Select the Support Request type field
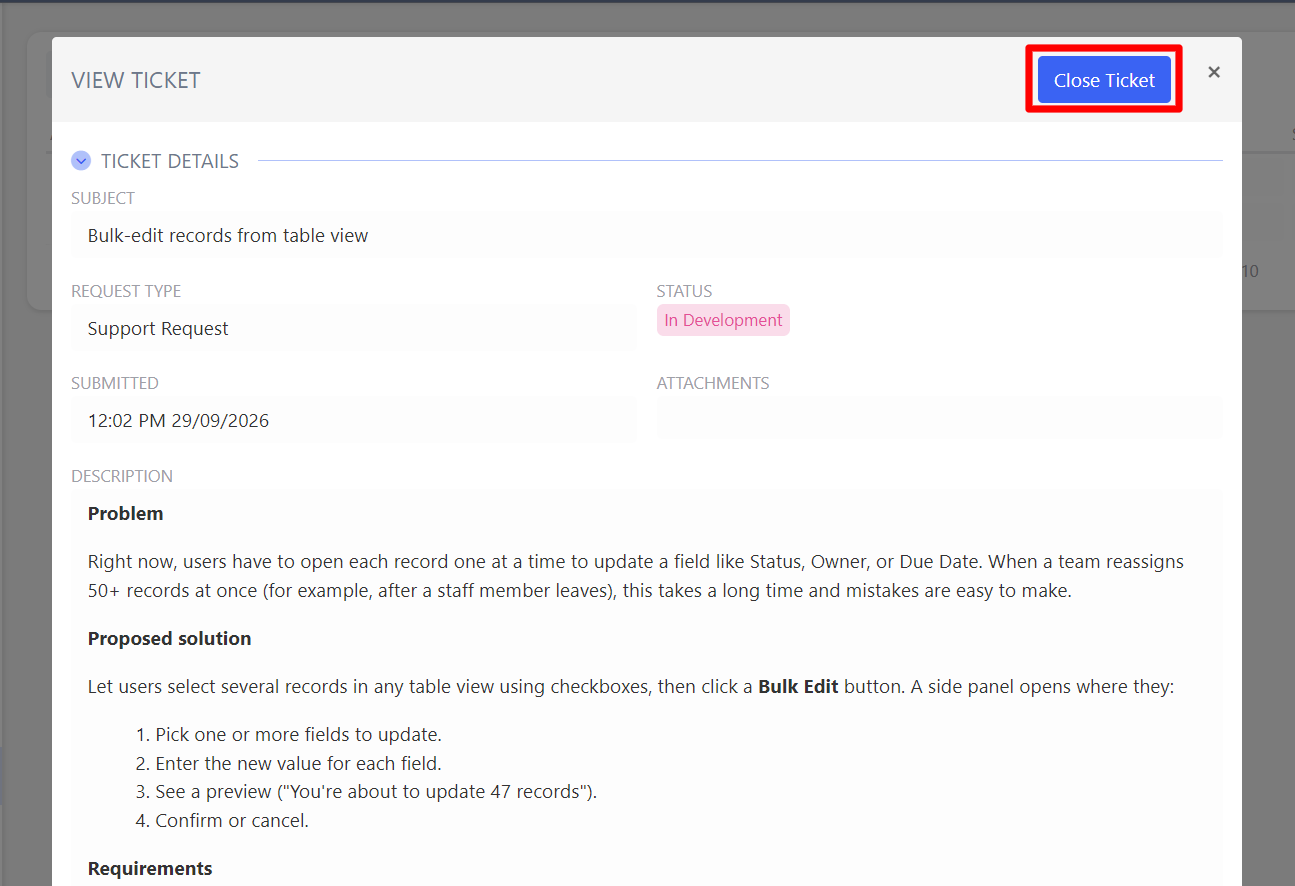 tap(354, 328)
